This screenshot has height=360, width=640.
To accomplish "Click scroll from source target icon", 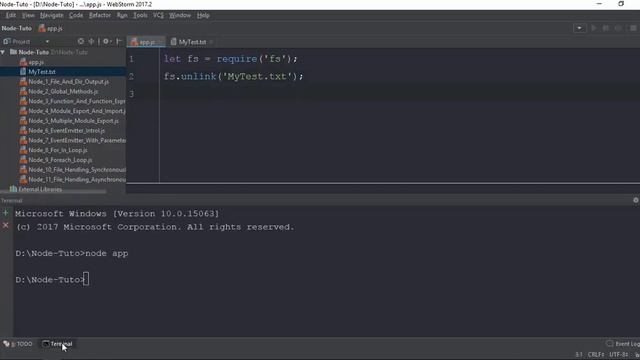I will pyautogui.click(x=81, y=41).
